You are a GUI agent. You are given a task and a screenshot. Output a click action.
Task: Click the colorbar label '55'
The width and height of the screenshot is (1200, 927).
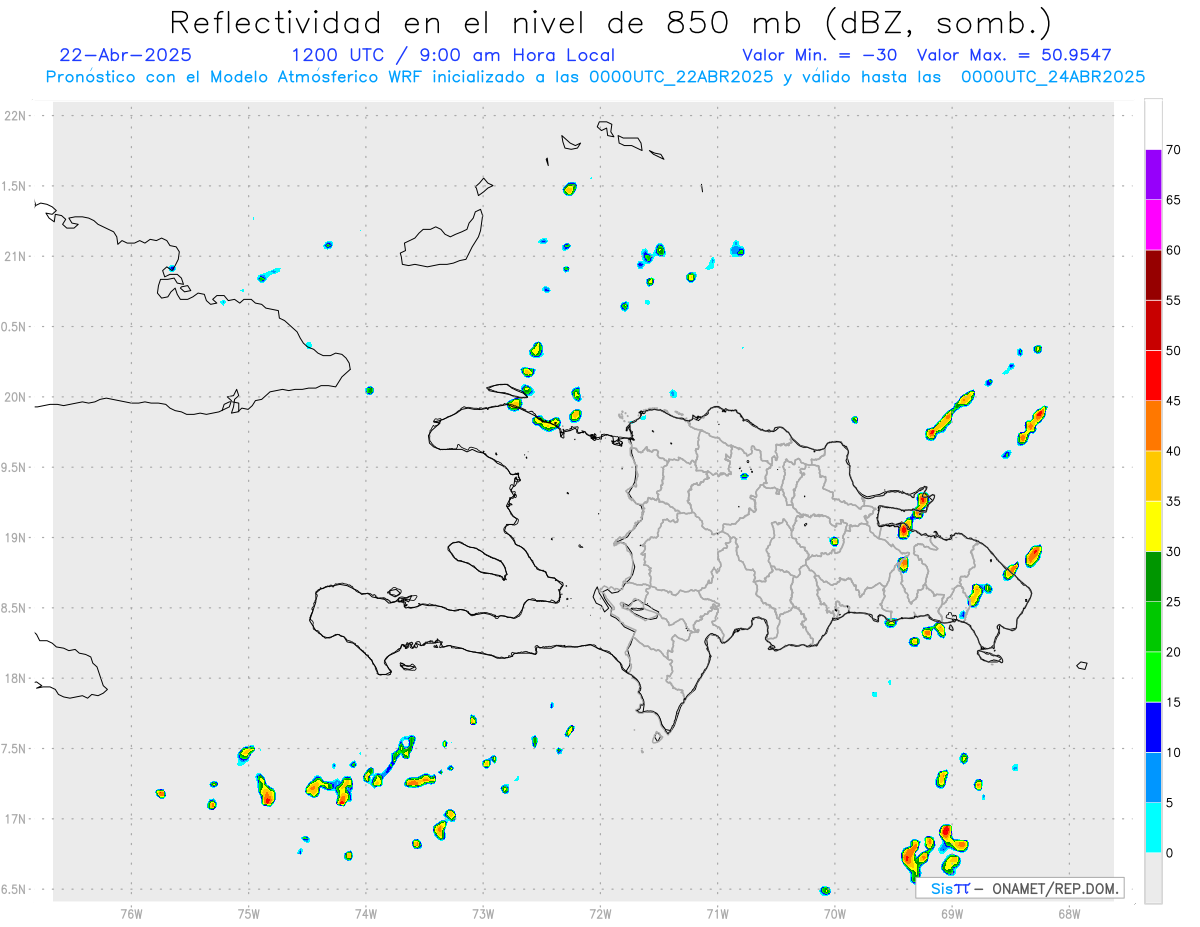[1174, 300]
